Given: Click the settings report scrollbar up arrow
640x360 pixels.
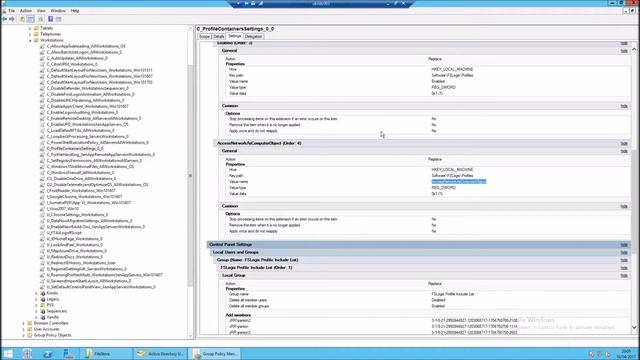Looking at the screenshot, I should (x=634, y=49).
